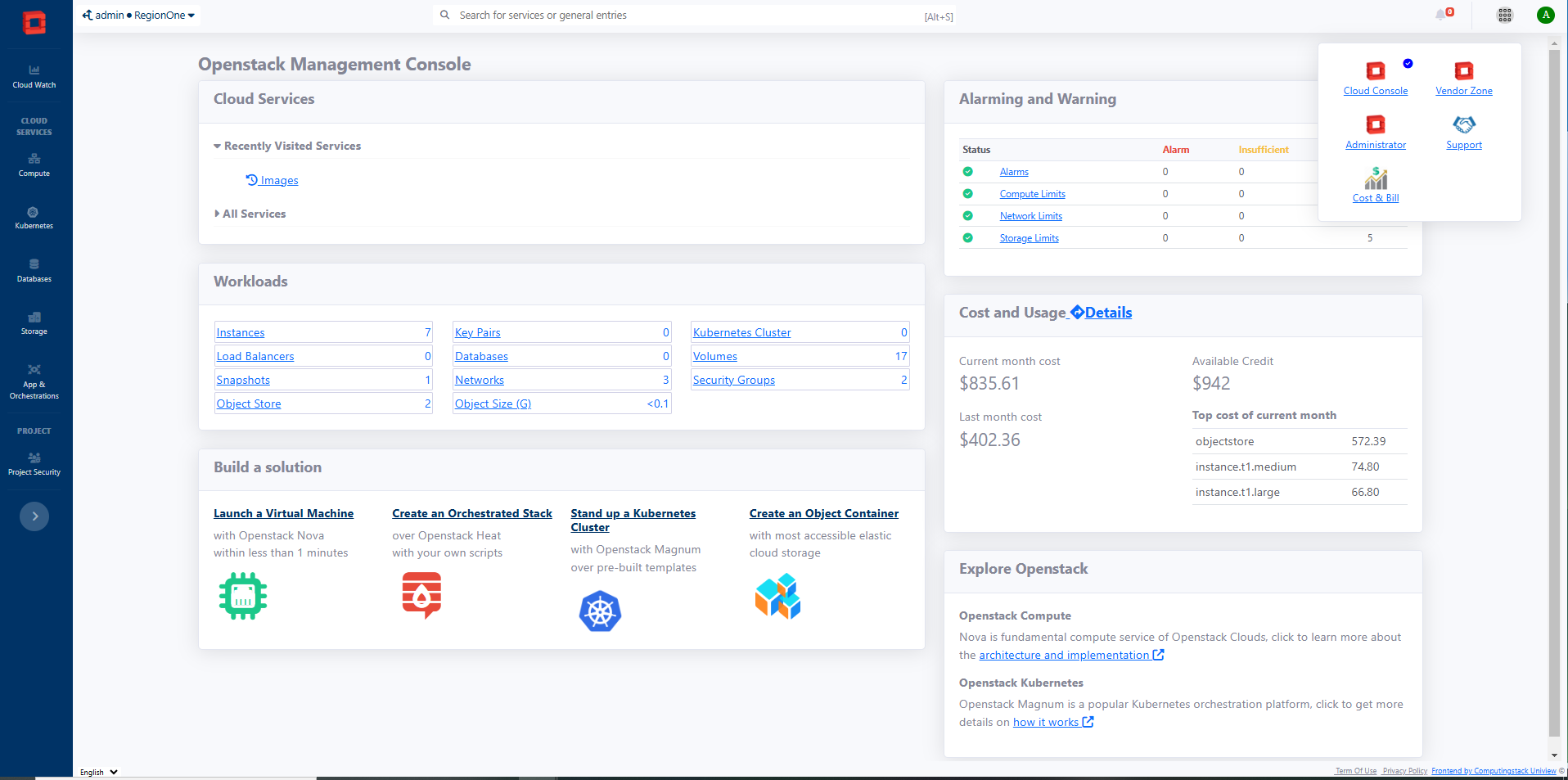Expand the sidebar with the arrow button
The height and width of the screenshot is (780, 1568).
point(34,516)
